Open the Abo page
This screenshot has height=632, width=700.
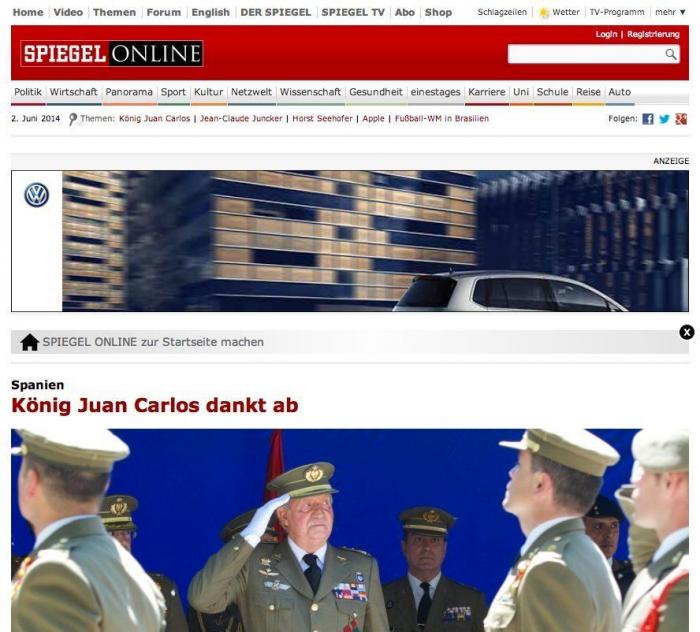tap(405, 12)
